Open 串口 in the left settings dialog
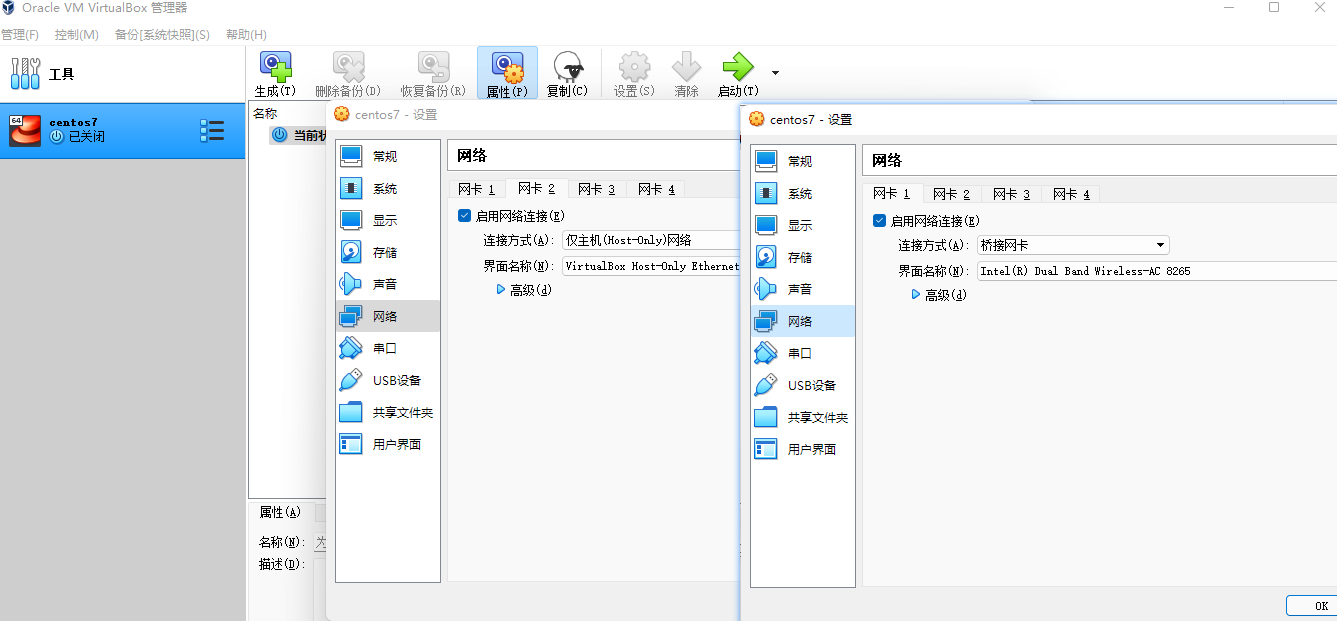 tap(388, 348)
